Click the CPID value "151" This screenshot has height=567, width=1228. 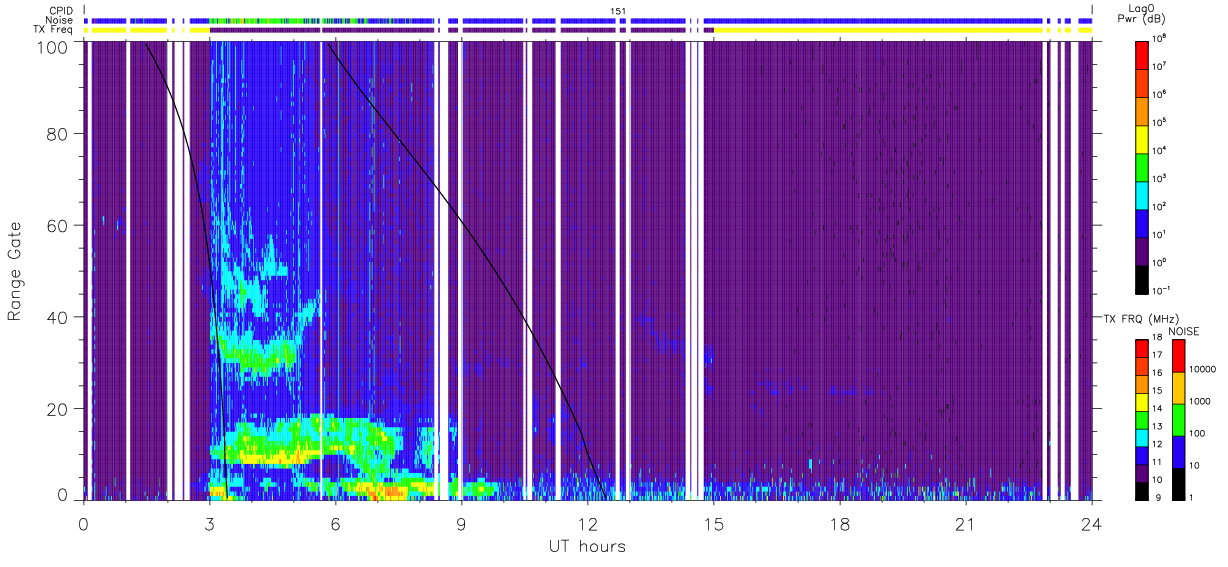619,10
